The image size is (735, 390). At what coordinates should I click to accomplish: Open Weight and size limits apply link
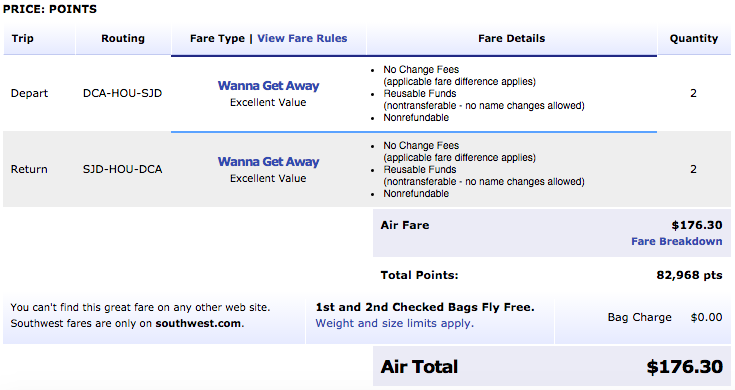tap(394, 323)
